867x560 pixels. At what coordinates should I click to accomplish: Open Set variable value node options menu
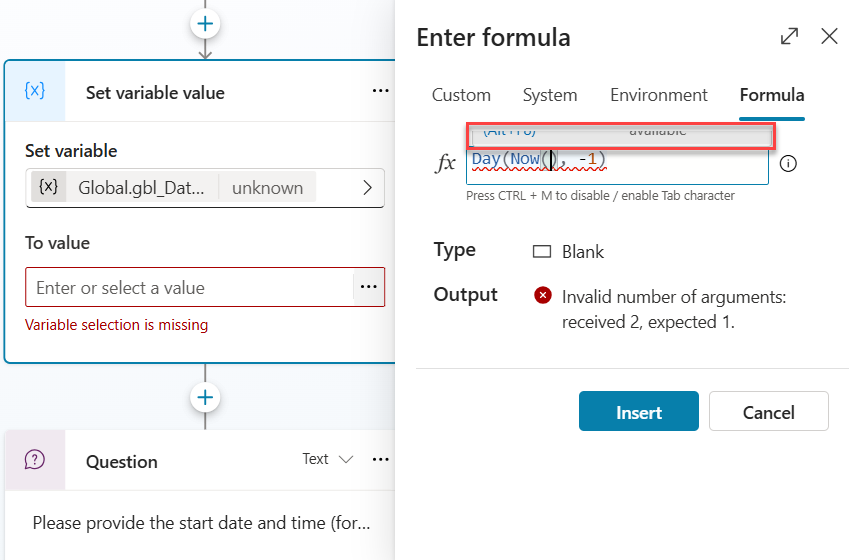pos(380,91)
